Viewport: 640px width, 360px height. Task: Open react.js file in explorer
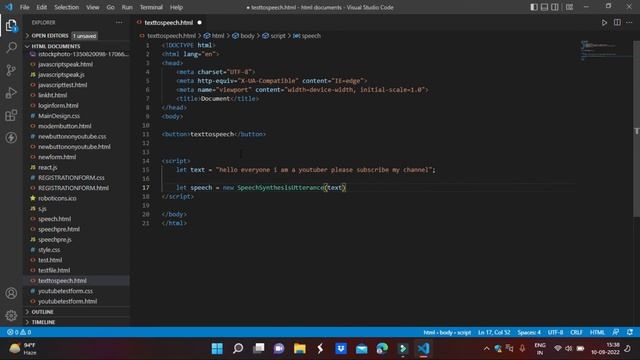48,167
